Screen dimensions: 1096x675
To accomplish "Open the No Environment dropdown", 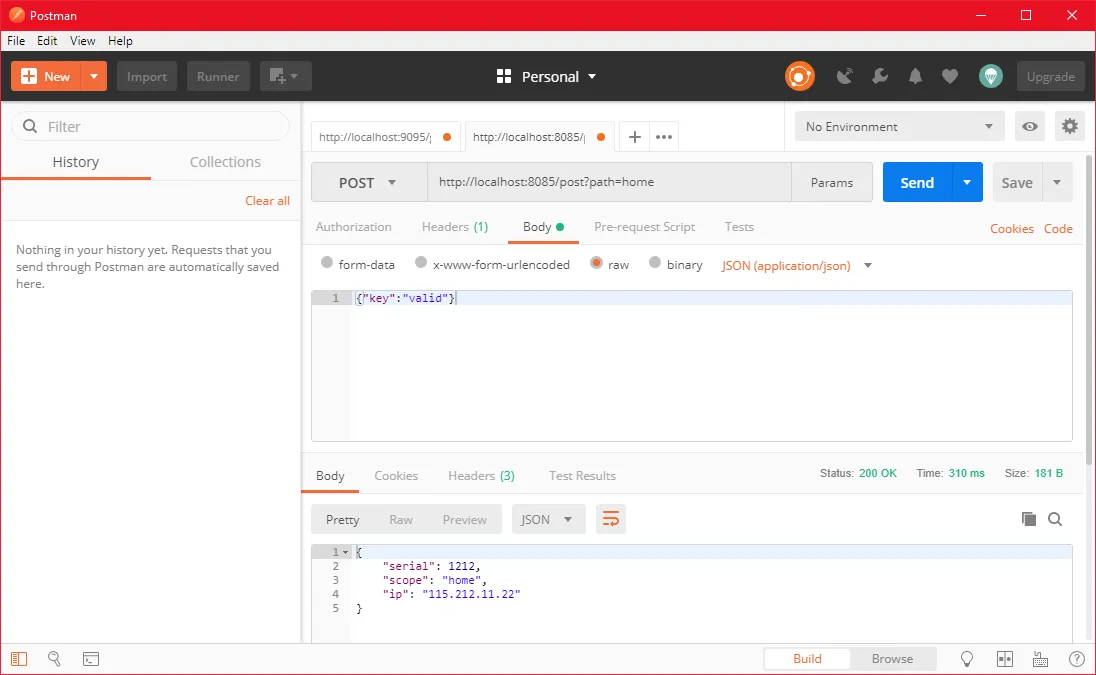I will [900, 126].
